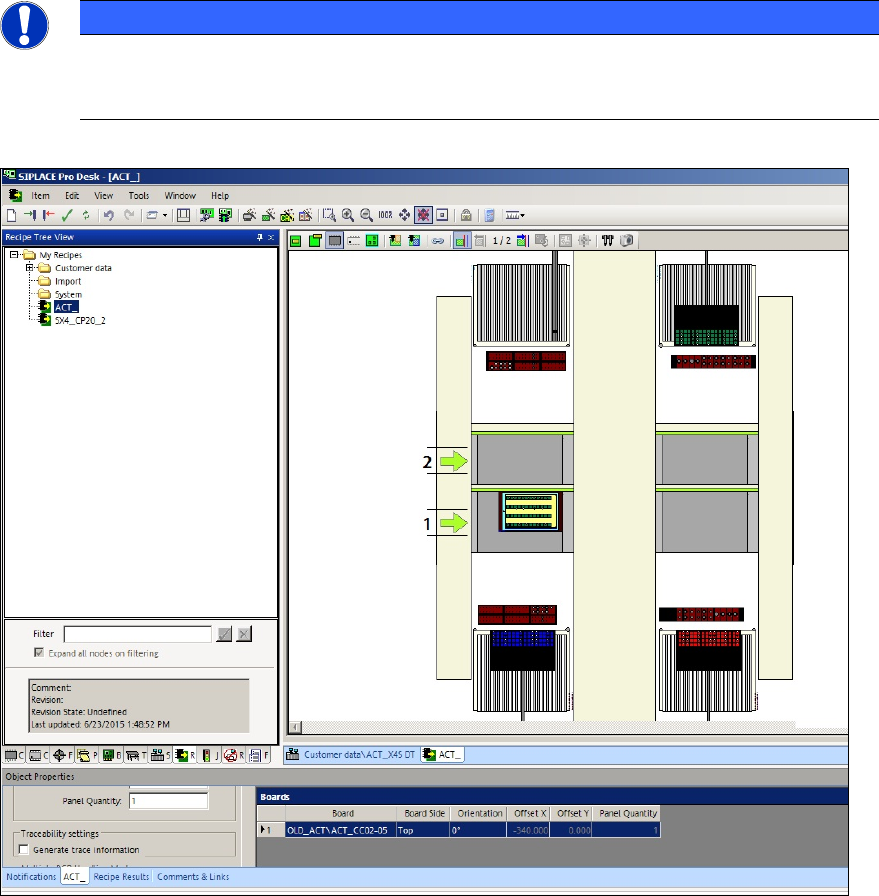Click the next-board arrow icon after 1 / 2
The height and width of the screenshot is (896, 879).
coord(522,241)
